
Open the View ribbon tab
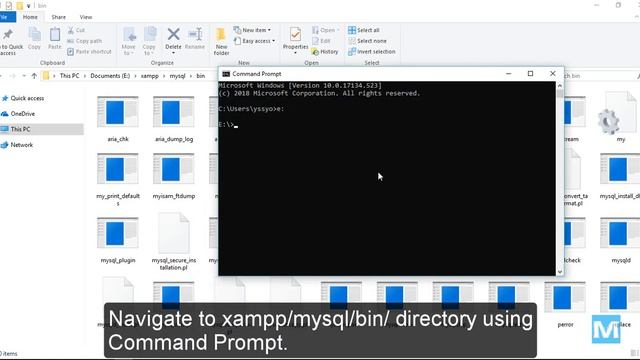click(86, 17)
